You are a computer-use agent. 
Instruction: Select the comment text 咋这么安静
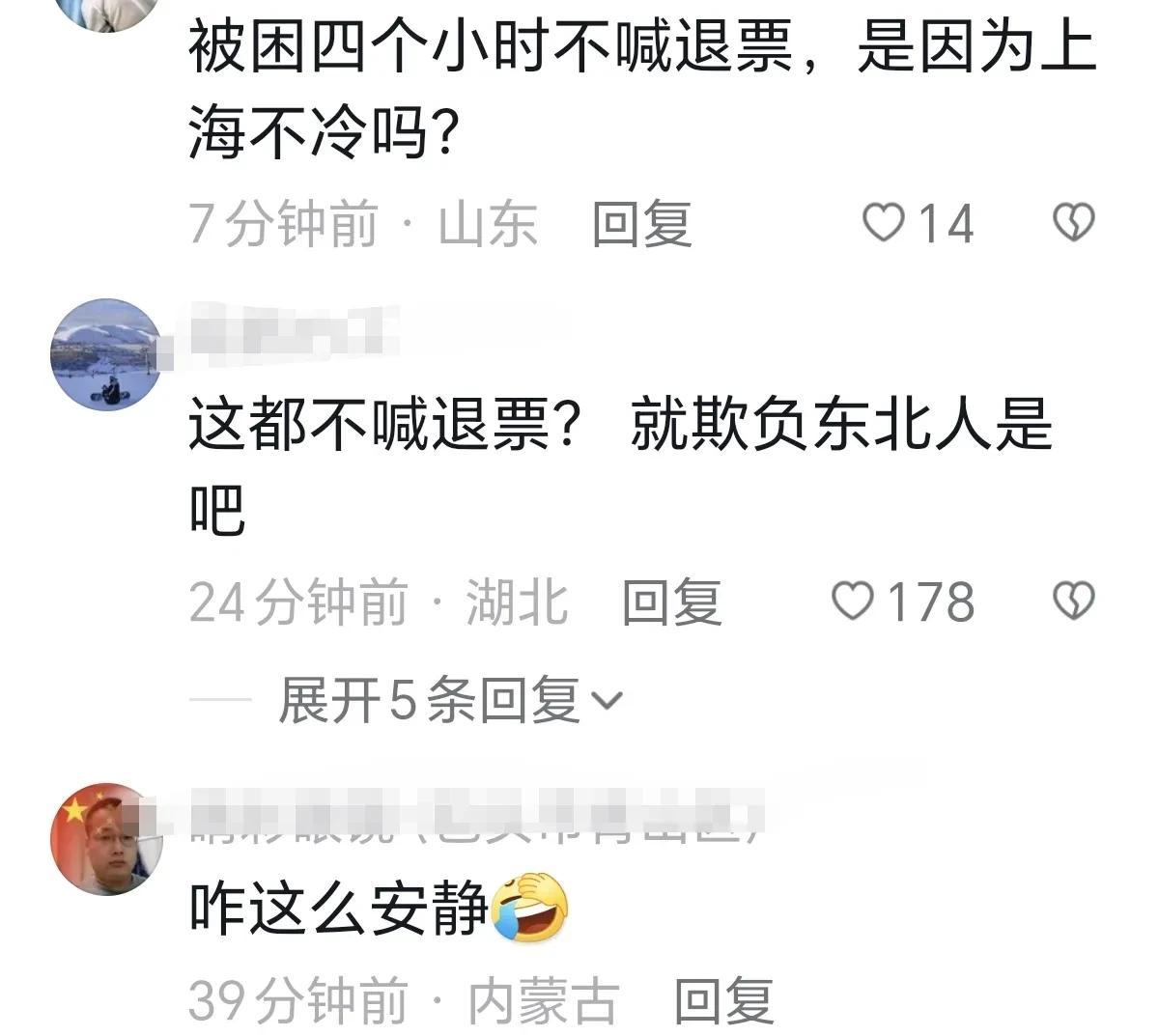click(339, 909)
